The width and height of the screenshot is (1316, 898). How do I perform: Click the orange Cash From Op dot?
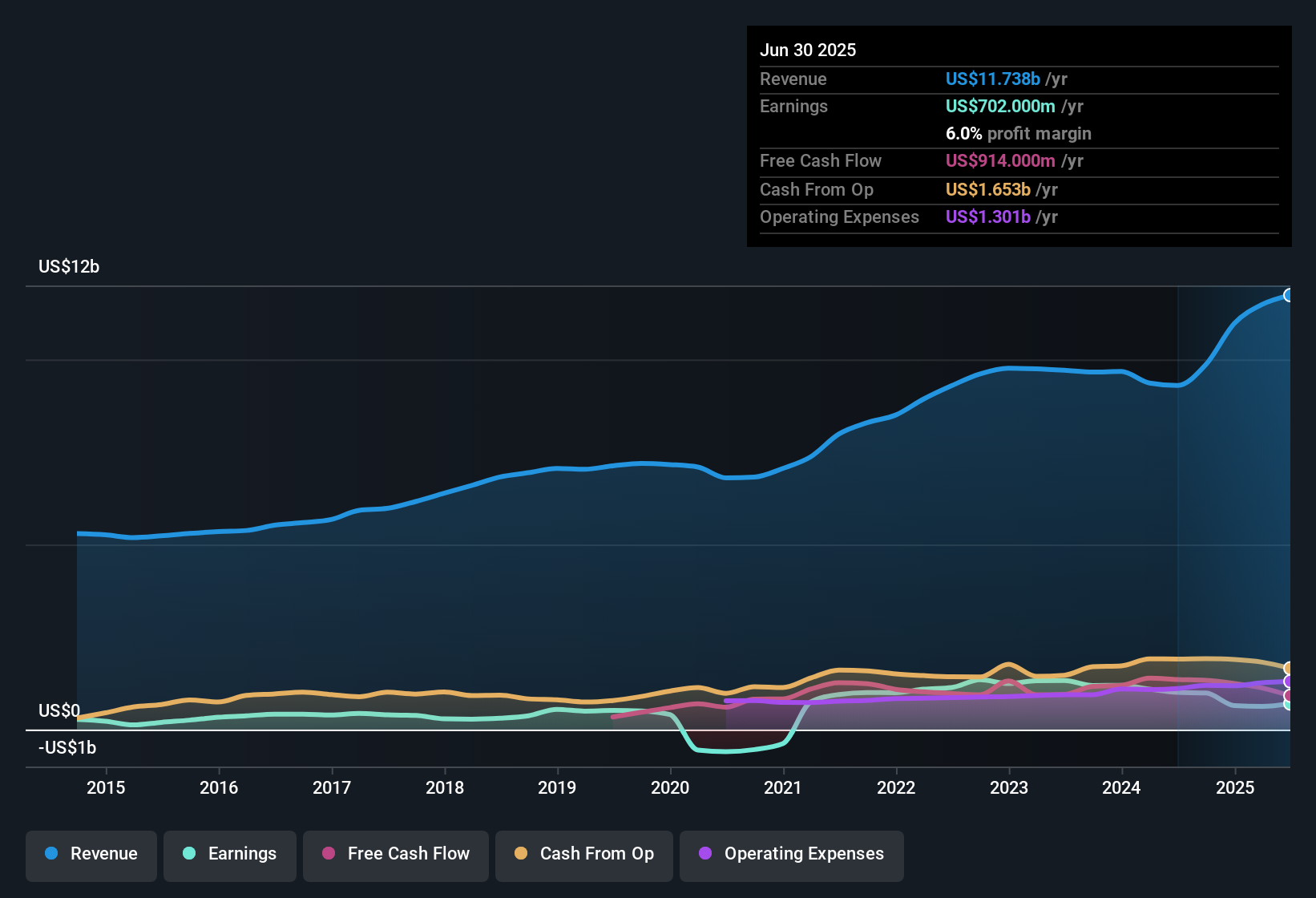[x=521, y=853]
